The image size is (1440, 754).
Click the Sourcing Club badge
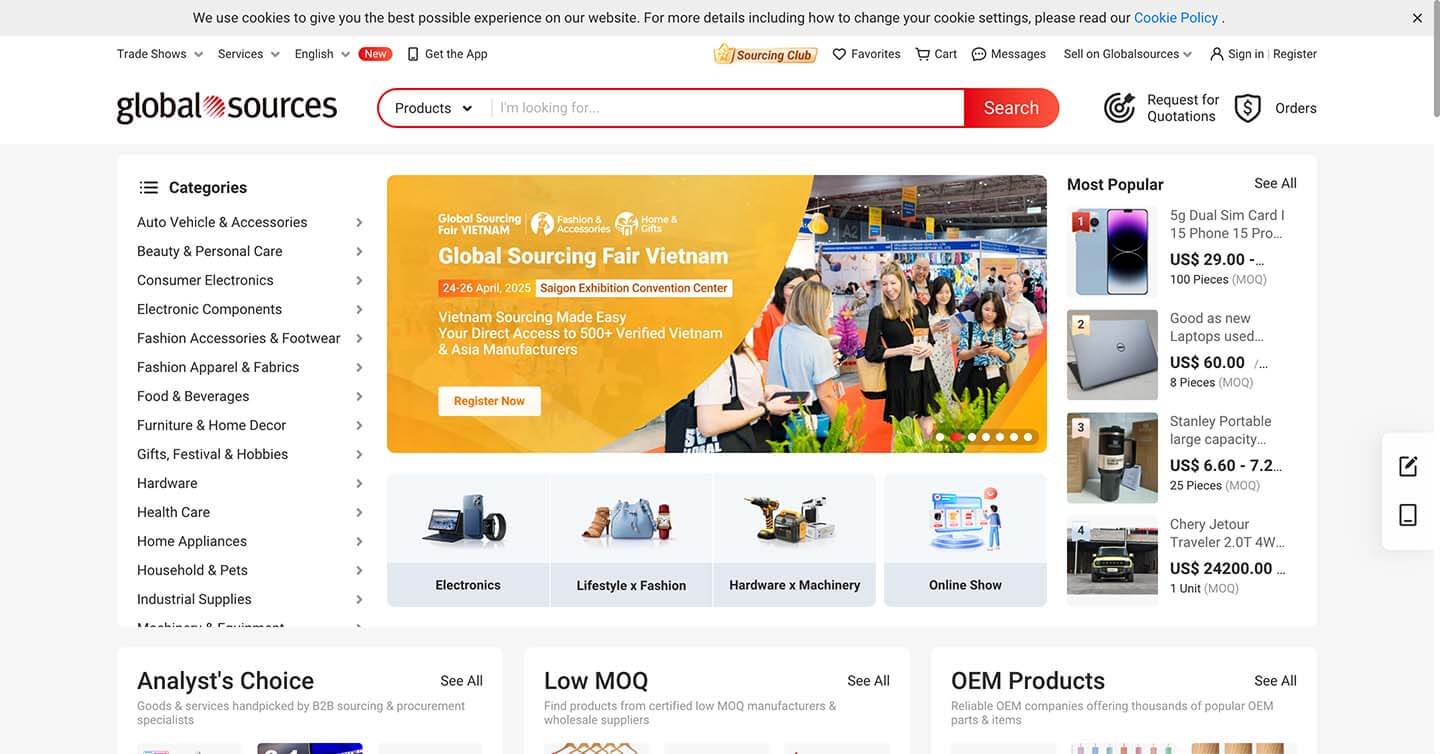click(x=765, y=54)
